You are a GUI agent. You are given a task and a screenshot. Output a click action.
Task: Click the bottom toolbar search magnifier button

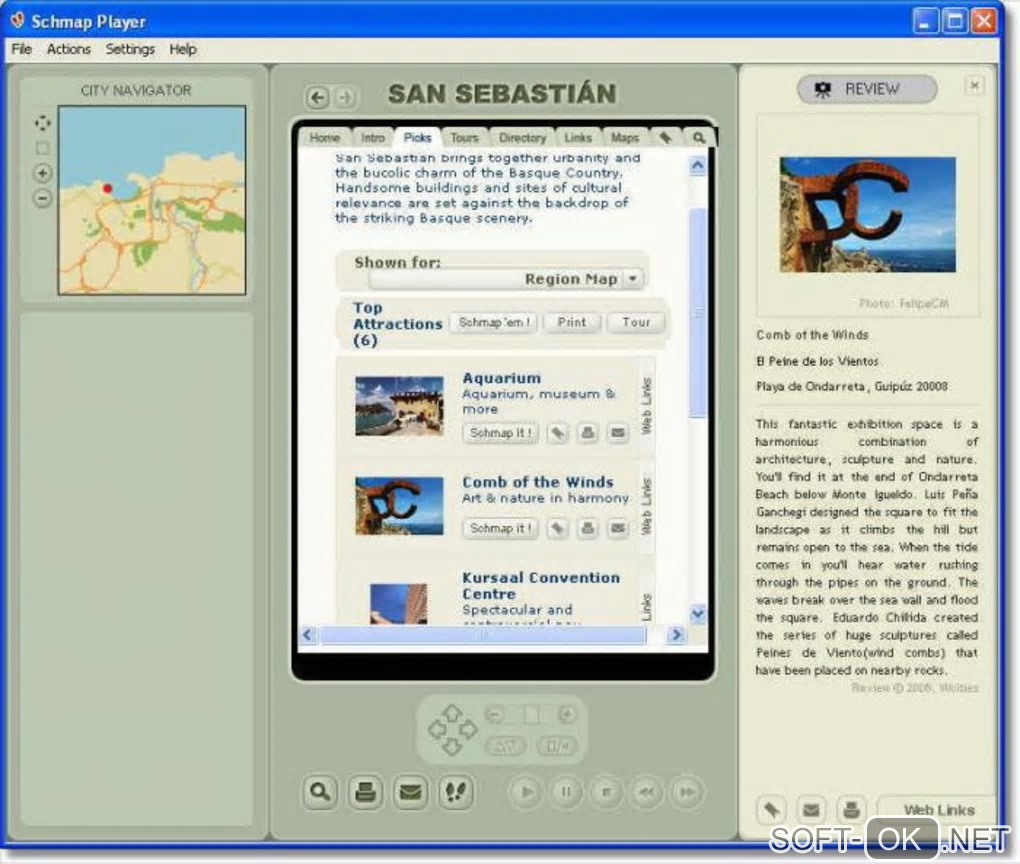320,792
